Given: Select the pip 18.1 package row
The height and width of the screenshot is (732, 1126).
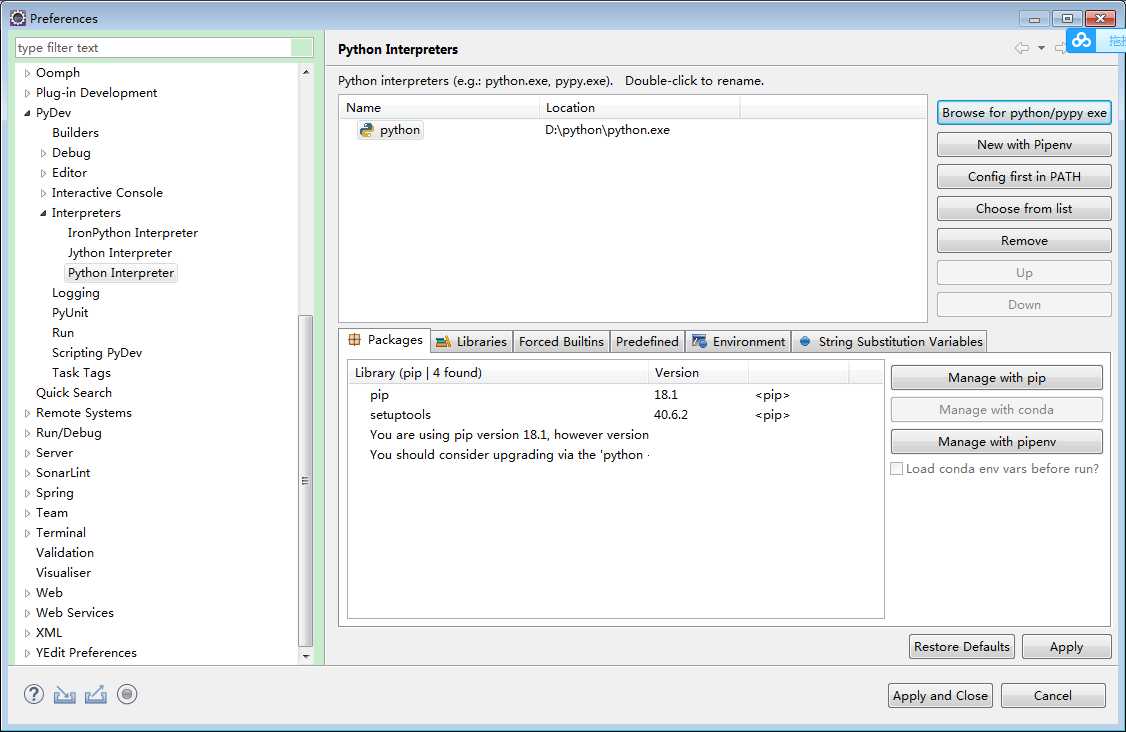Looking at the screenshot, I should pos(615,395).
